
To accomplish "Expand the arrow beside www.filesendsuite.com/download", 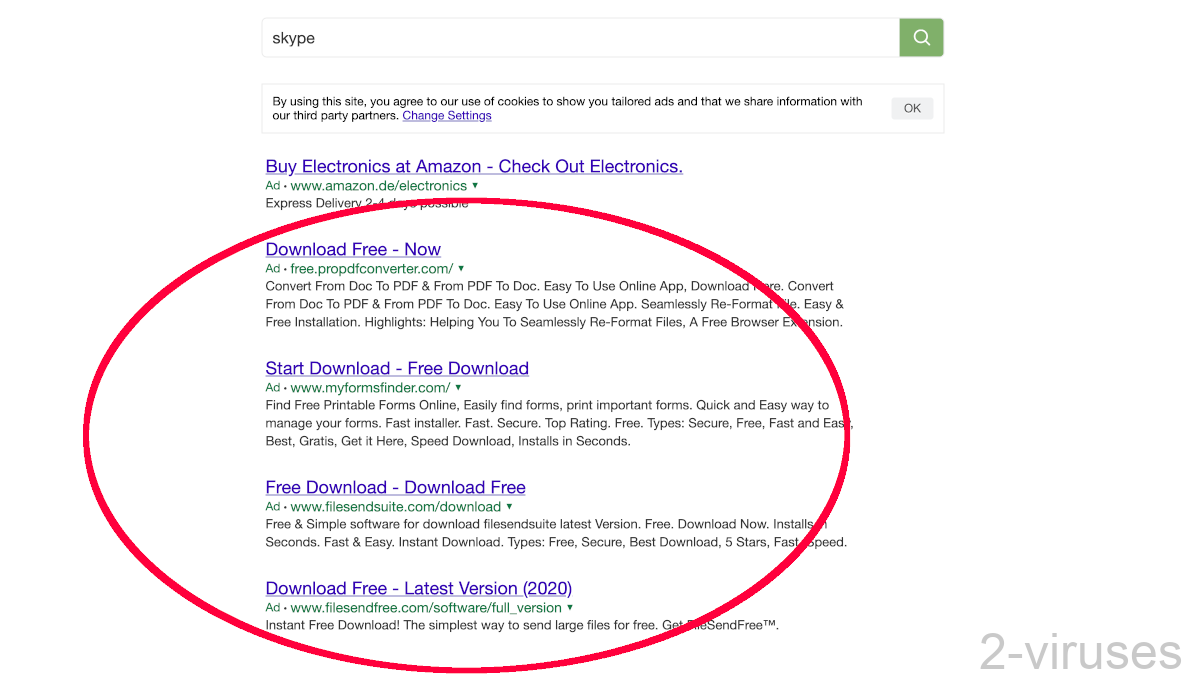I will 509,506.
